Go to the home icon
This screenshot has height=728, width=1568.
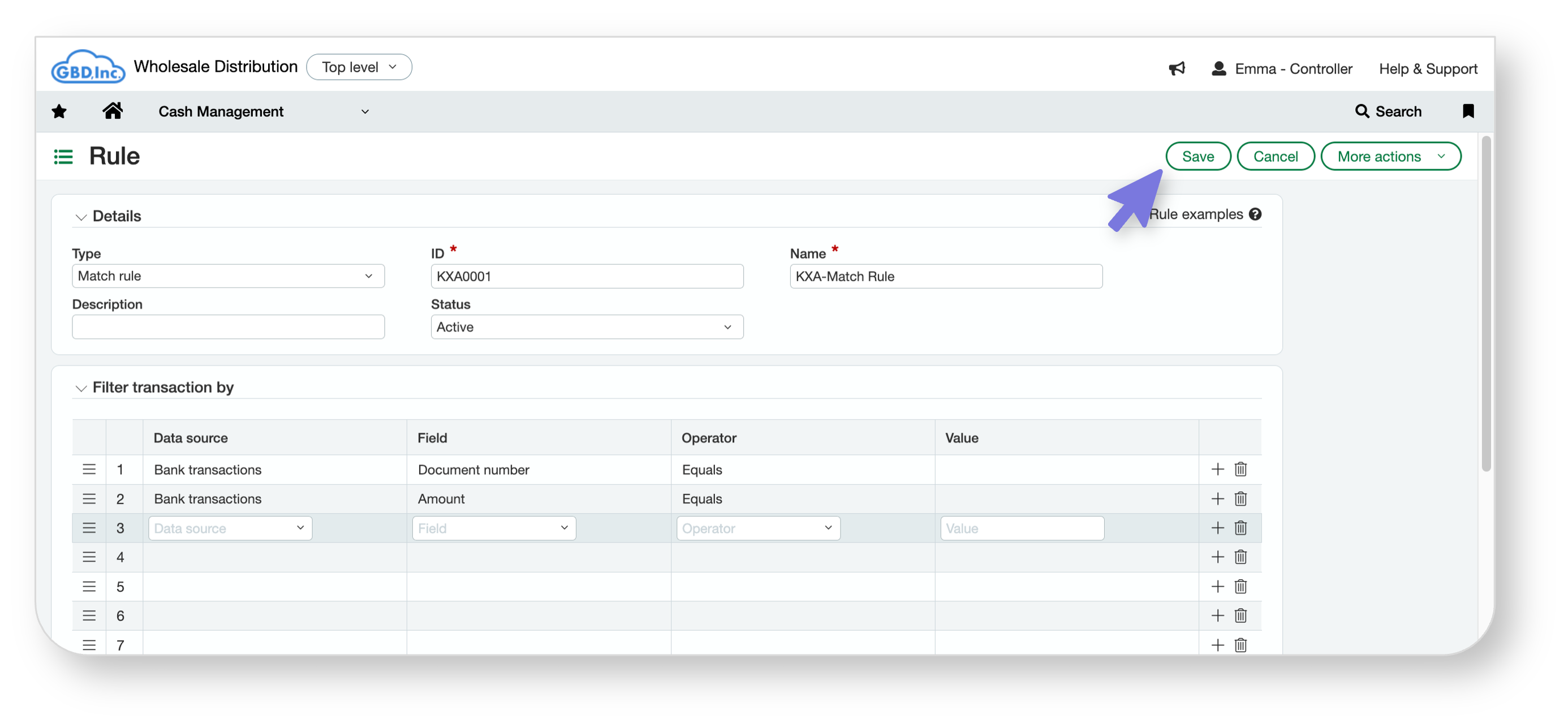coord(113,111)
